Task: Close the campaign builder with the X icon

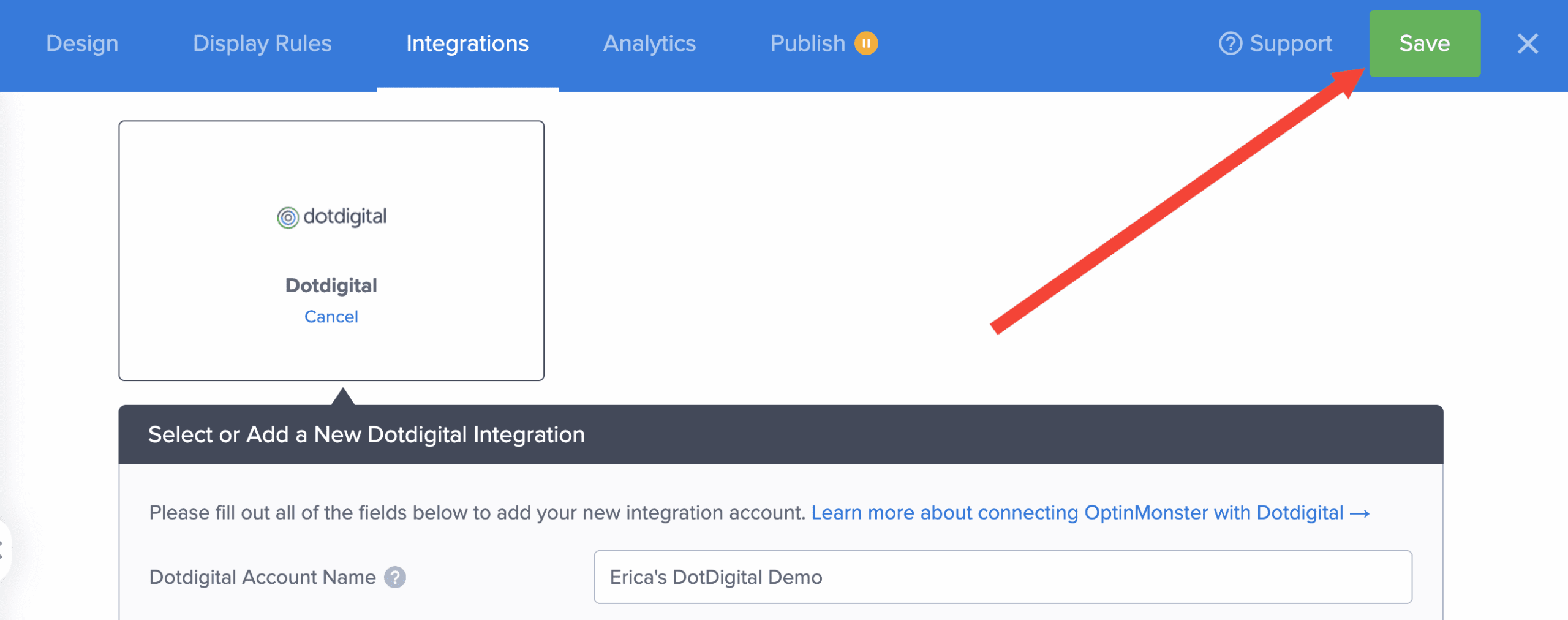Action: click(x=1528, y=43)
